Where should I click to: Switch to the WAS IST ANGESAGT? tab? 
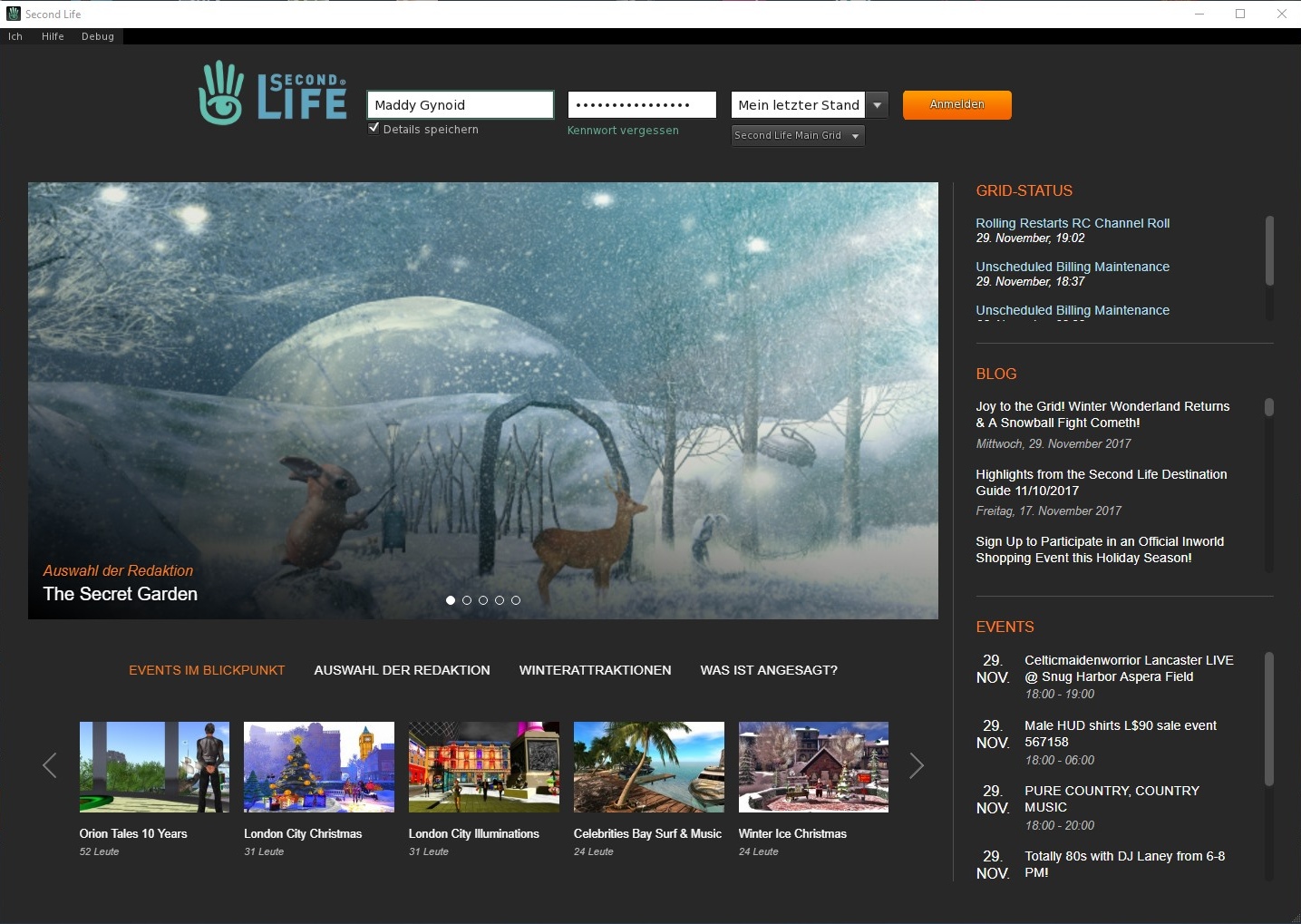768,670
